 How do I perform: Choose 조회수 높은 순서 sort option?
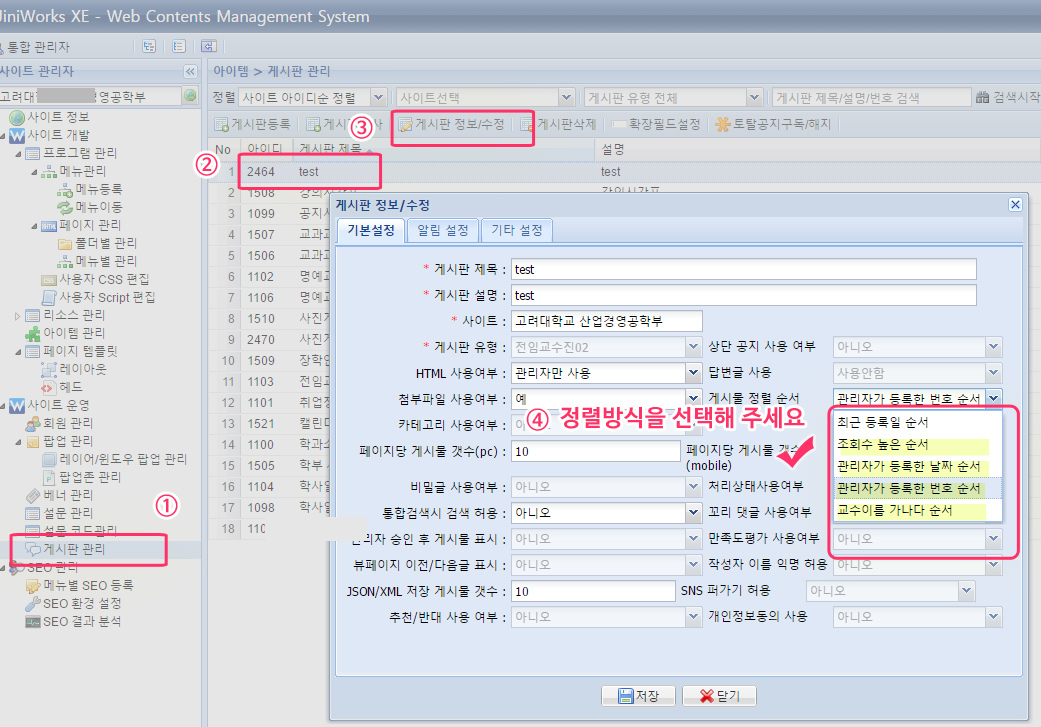click(x=882, y=444)
